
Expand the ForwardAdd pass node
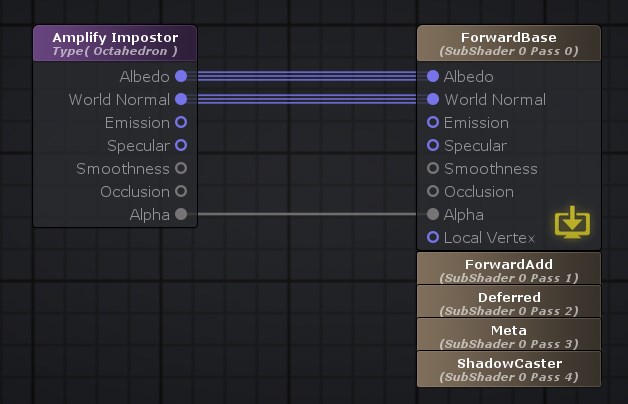tap(509, 270)
